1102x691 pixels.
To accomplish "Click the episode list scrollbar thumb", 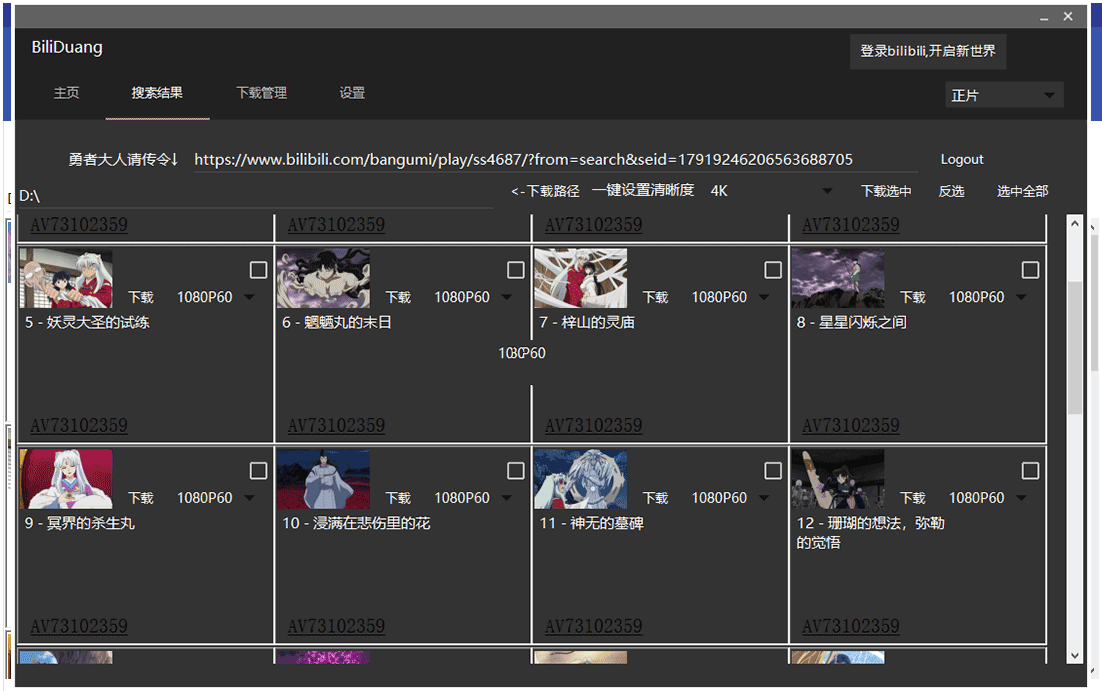I will point(1074,347).
